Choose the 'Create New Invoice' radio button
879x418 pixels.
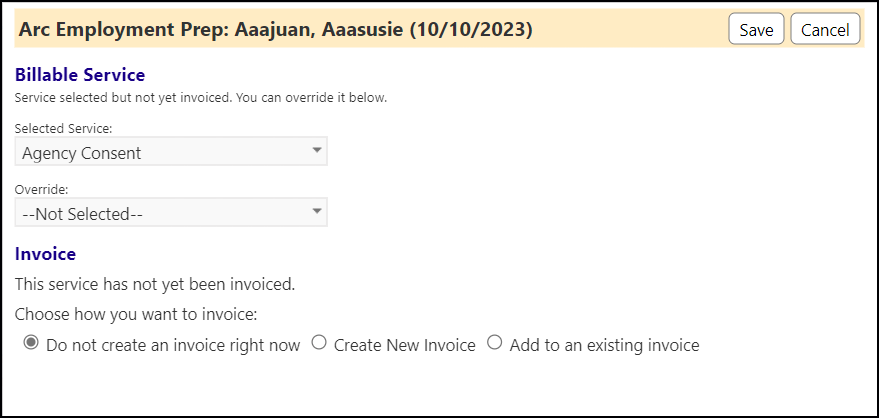[319, 343]
